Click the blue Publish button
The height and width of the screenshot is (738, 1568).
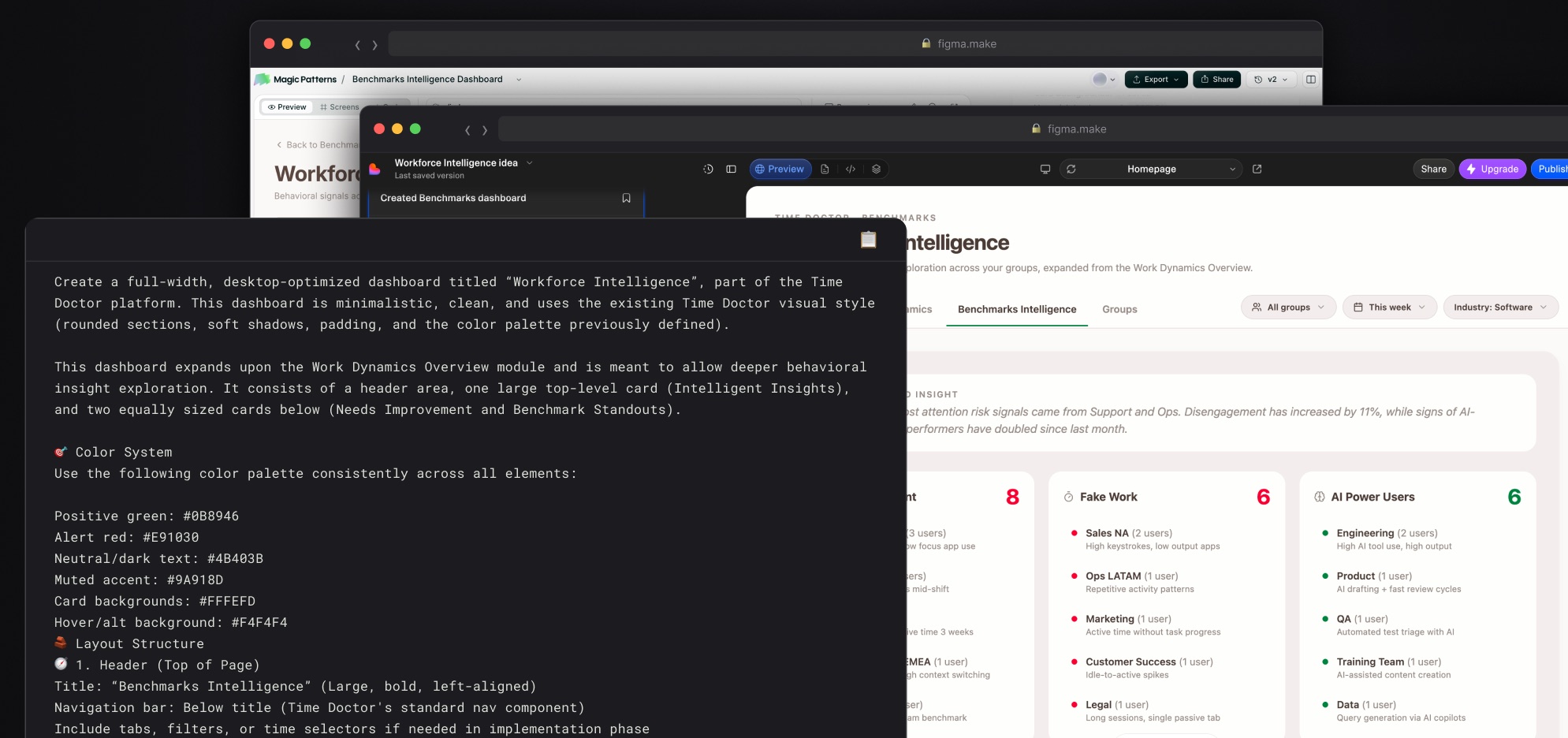coord(1550,169)
